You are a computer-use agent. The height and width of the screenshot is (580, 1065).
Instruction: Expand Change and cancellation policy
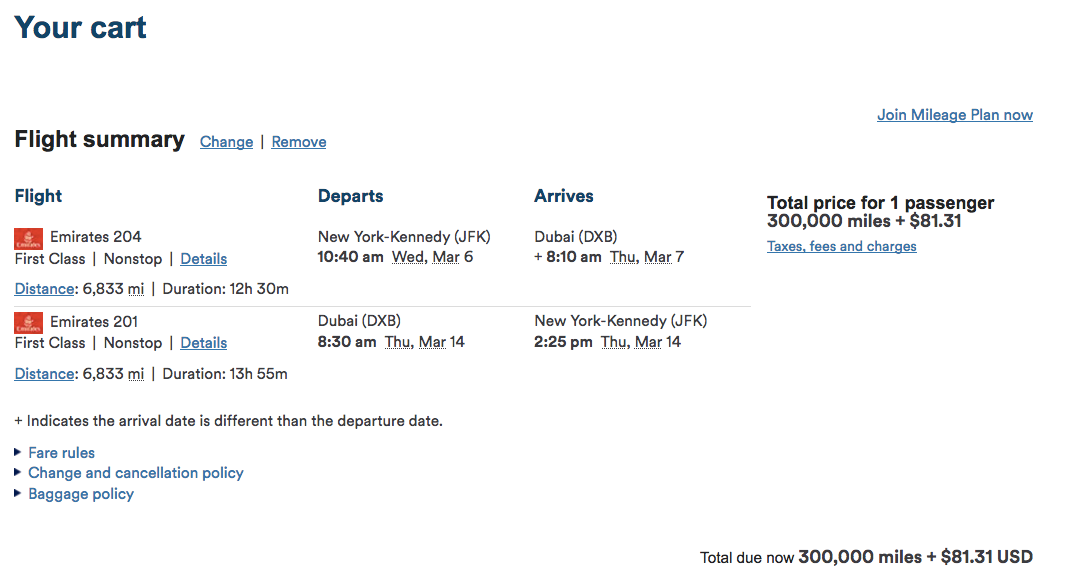(x=135, y=473)
